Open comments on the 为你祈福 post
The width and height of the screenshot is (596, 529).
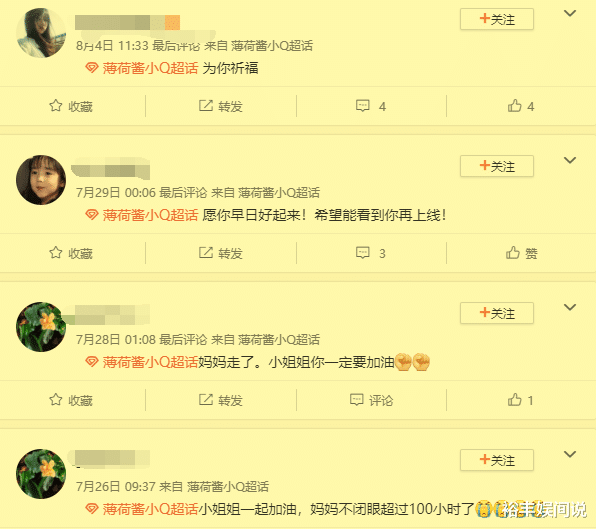pyautogui.click(x=371, y=106)
